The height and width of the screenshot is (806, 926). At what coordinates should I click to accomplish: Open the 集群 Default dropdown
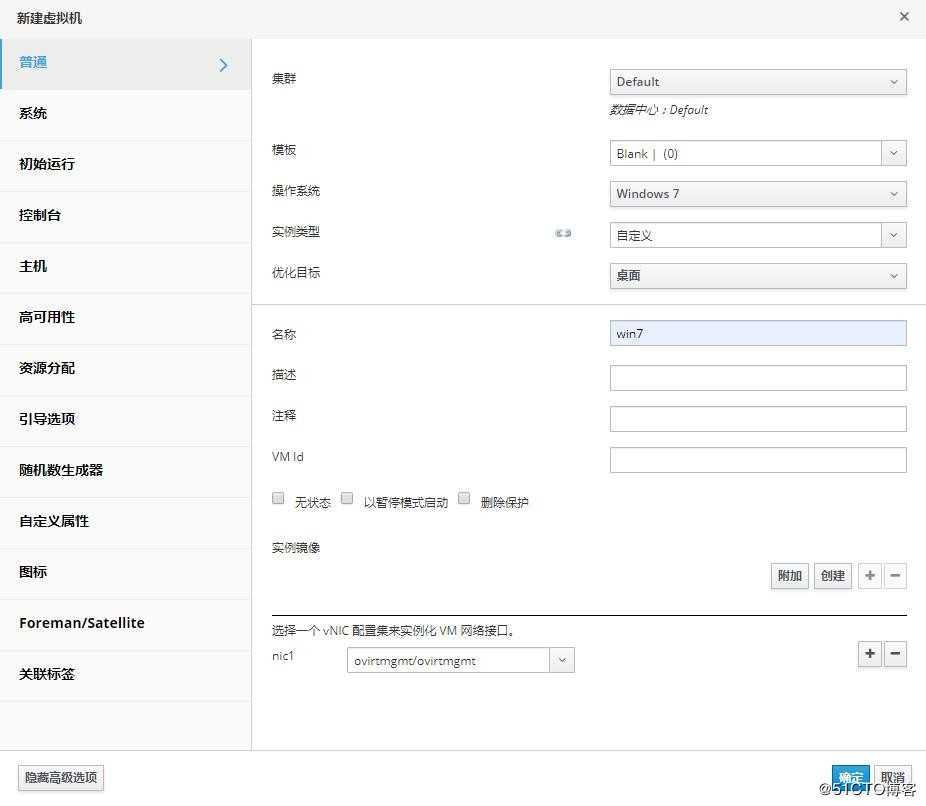point(758,82)
